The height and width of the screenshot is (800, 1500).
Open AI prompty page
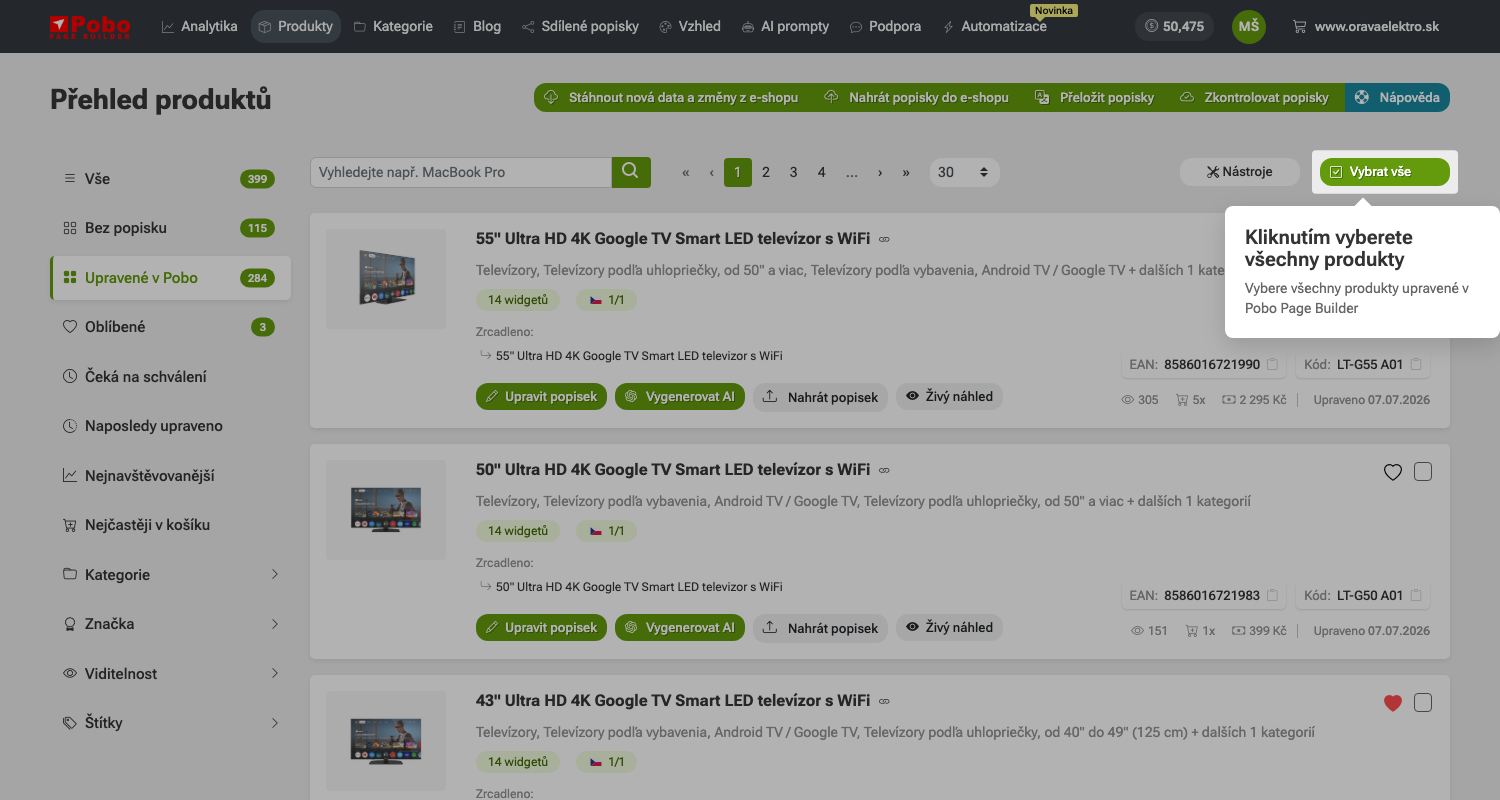click(785, 26)
